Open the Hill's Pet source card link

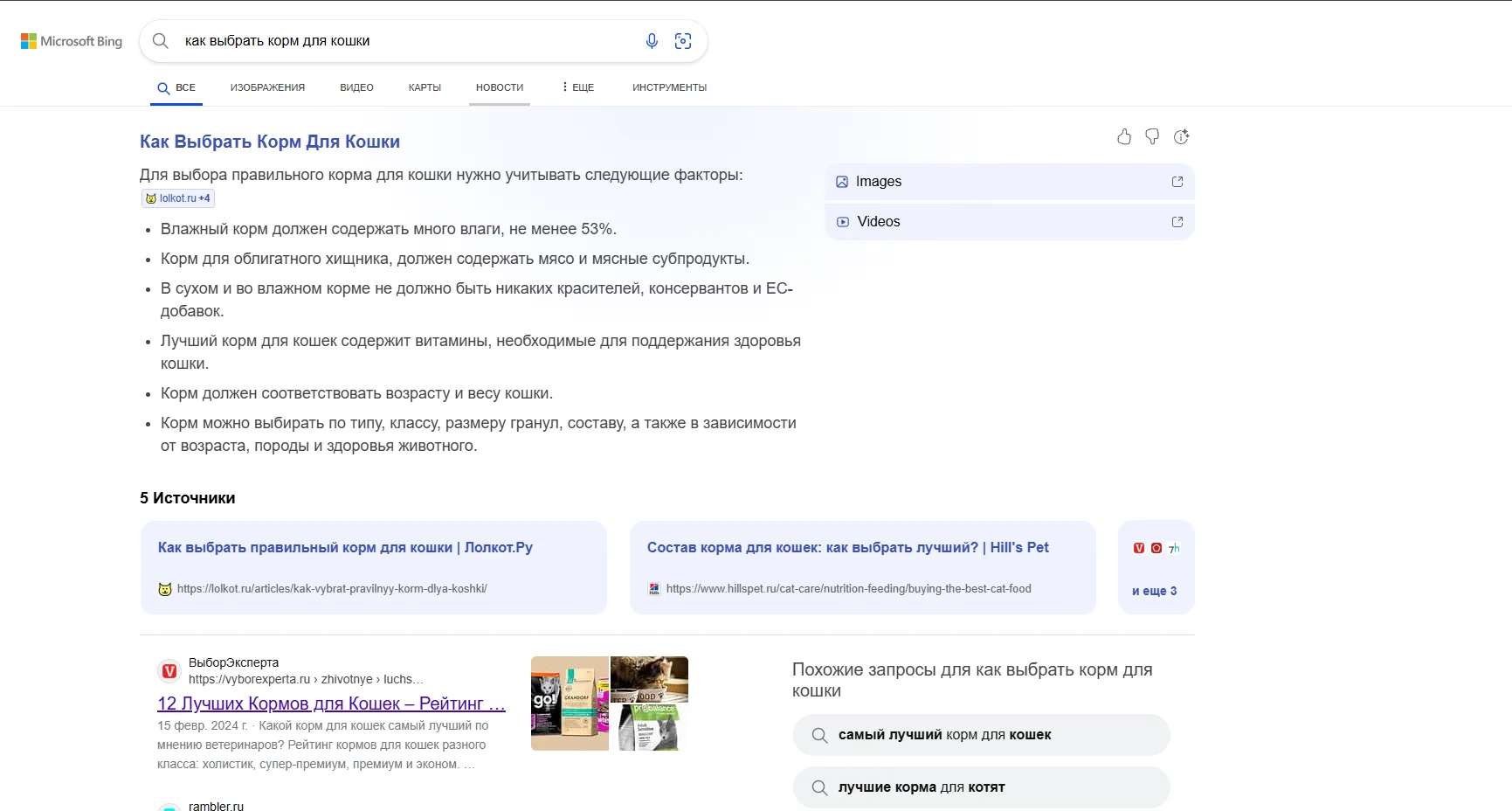click(847, 547)
